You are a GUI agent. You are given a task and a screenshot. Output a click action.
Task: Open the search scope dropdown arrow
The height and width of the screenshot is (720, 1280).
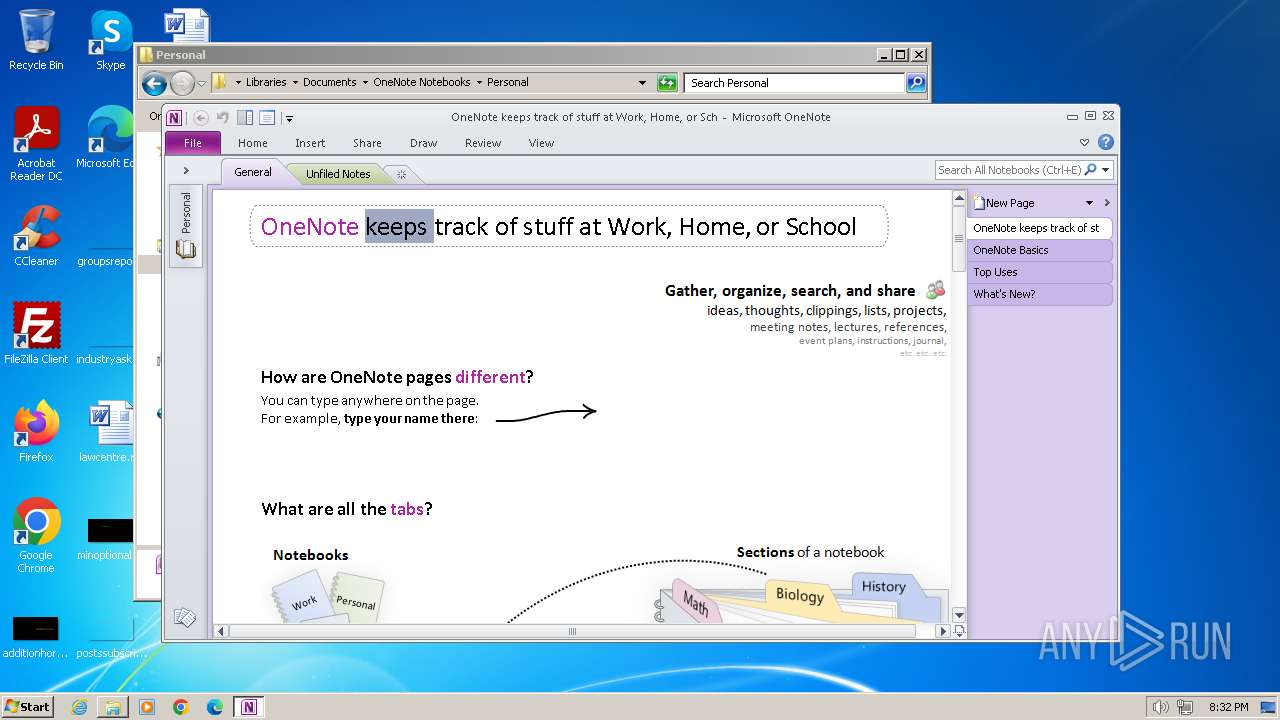point(1106,170)
